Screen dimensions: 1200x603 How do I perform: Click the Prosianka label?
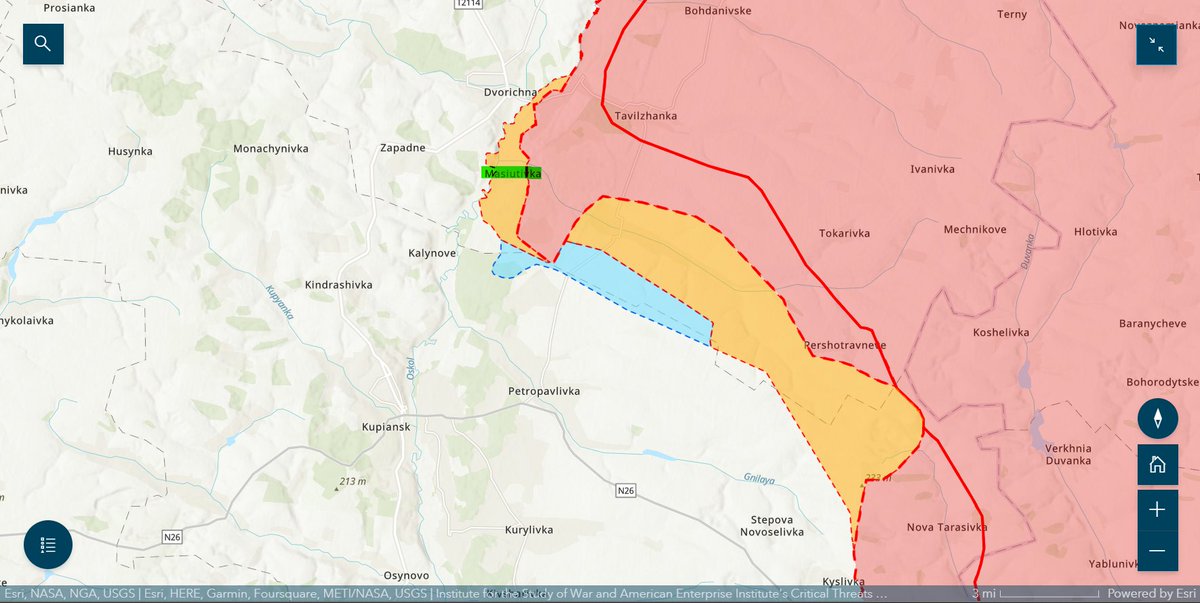(68, 6)
